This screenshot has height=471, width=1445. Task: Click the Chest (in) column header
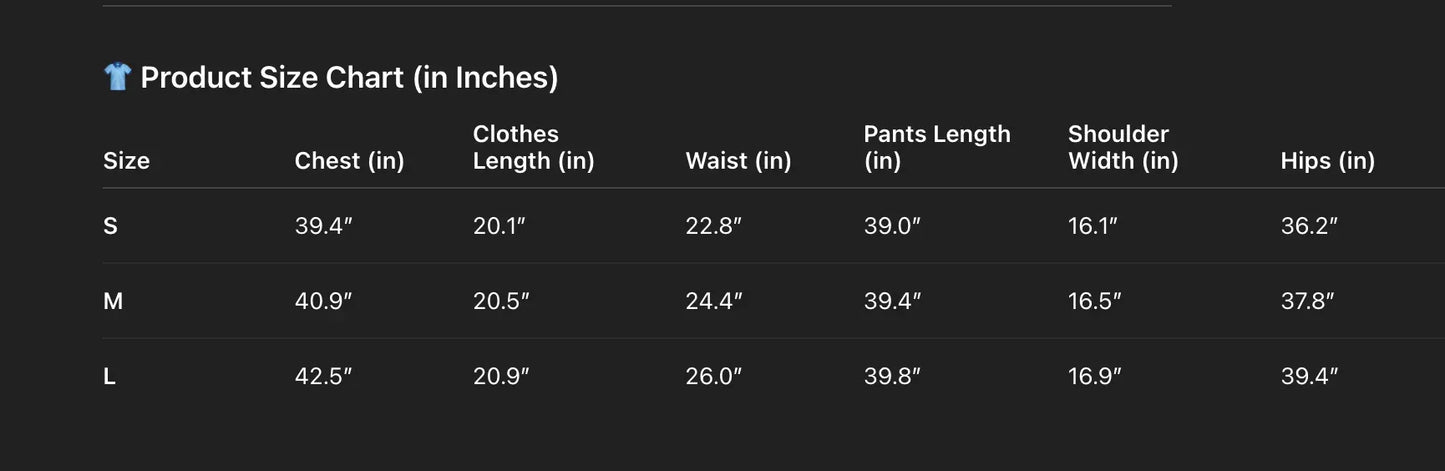coord(349,161)
